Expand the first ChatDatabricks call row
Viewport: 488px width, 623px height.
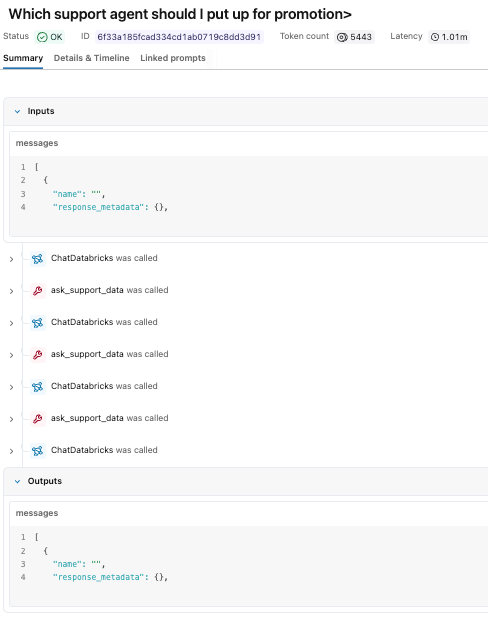pyautogui.click(x=12, y=259)
